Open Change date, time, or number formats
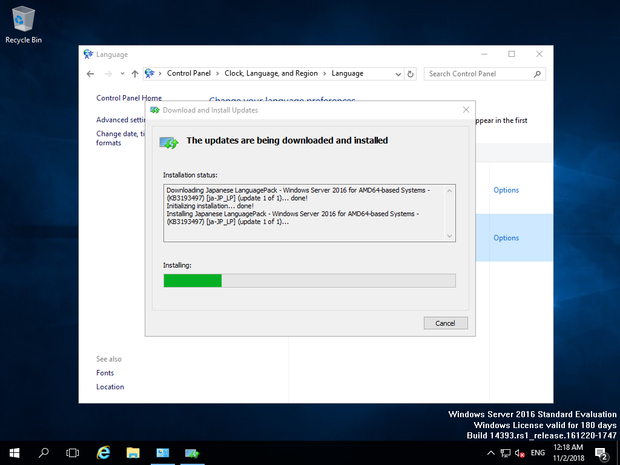 click(x=120, y=138)
